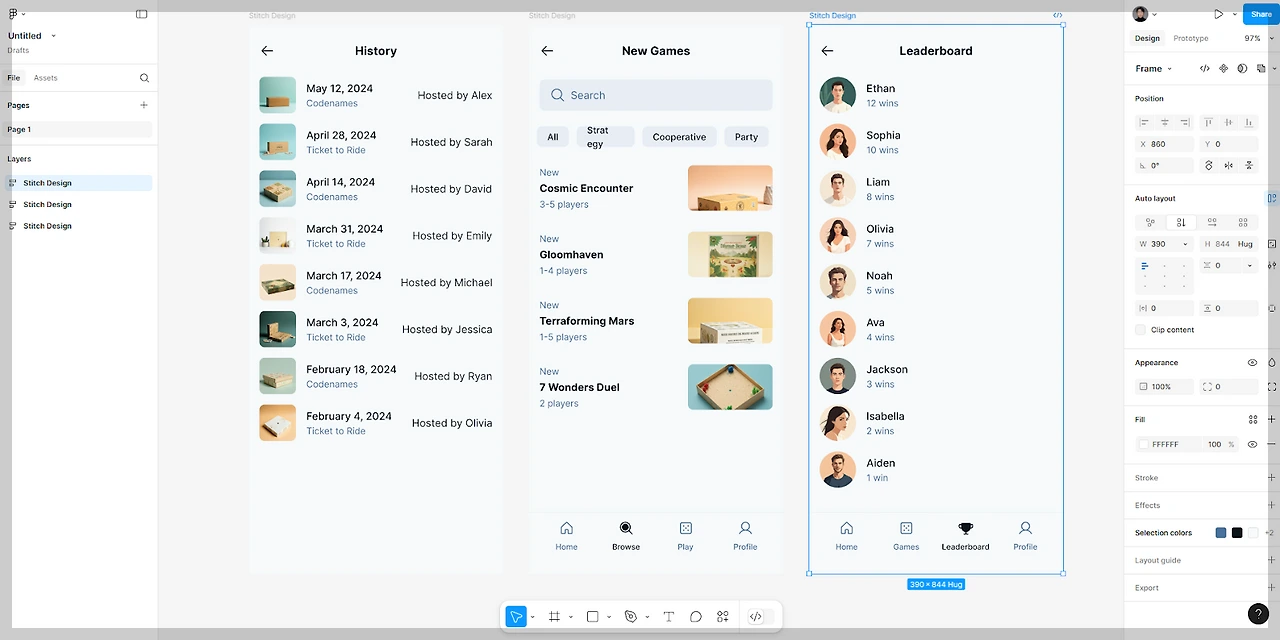Click the X position field showing 860
This screenshot has width=1280, height=640.
click(1164, 144)
